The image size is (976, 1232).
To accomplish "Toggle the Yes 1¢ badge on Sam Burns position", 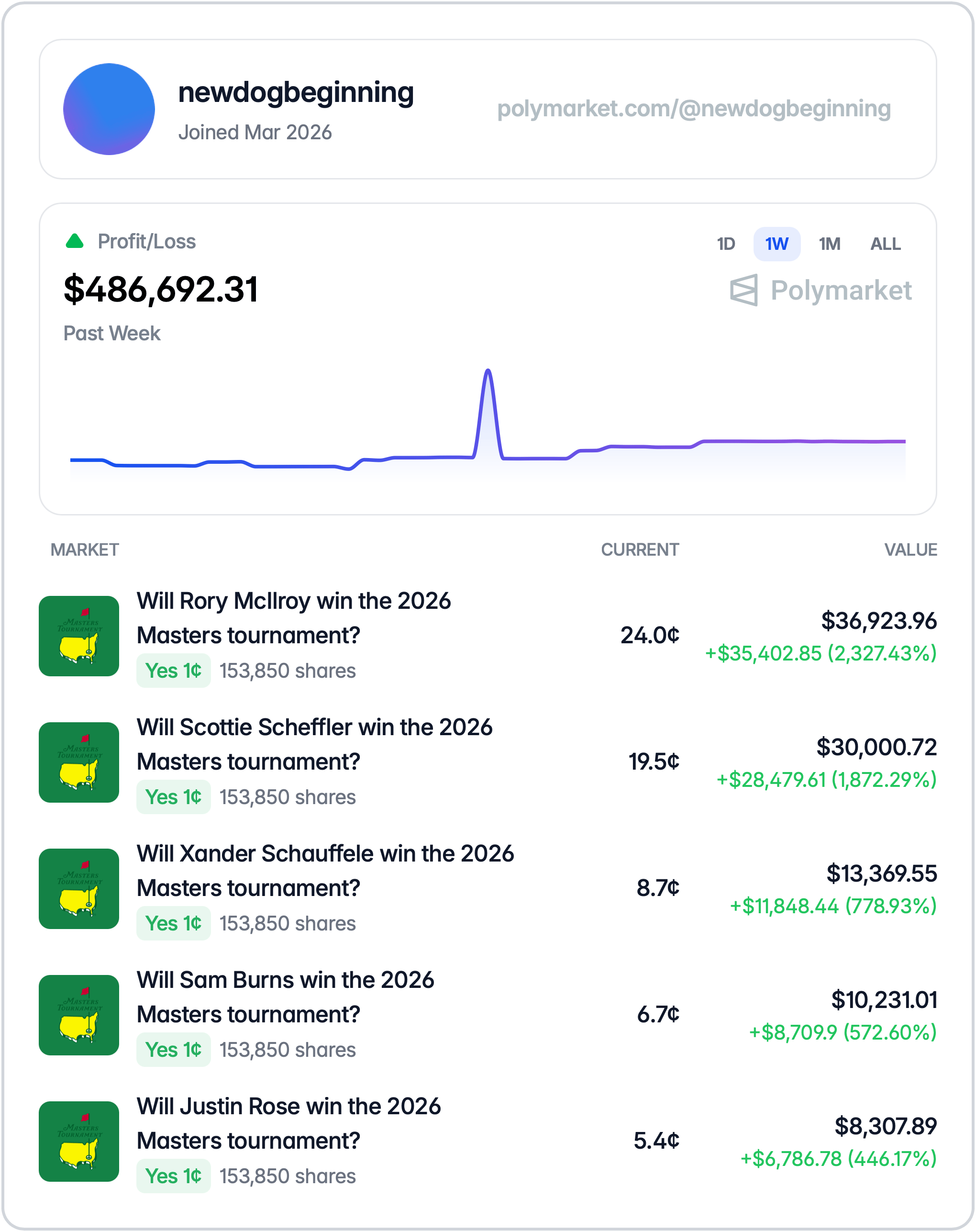I will click(173, 1050).
